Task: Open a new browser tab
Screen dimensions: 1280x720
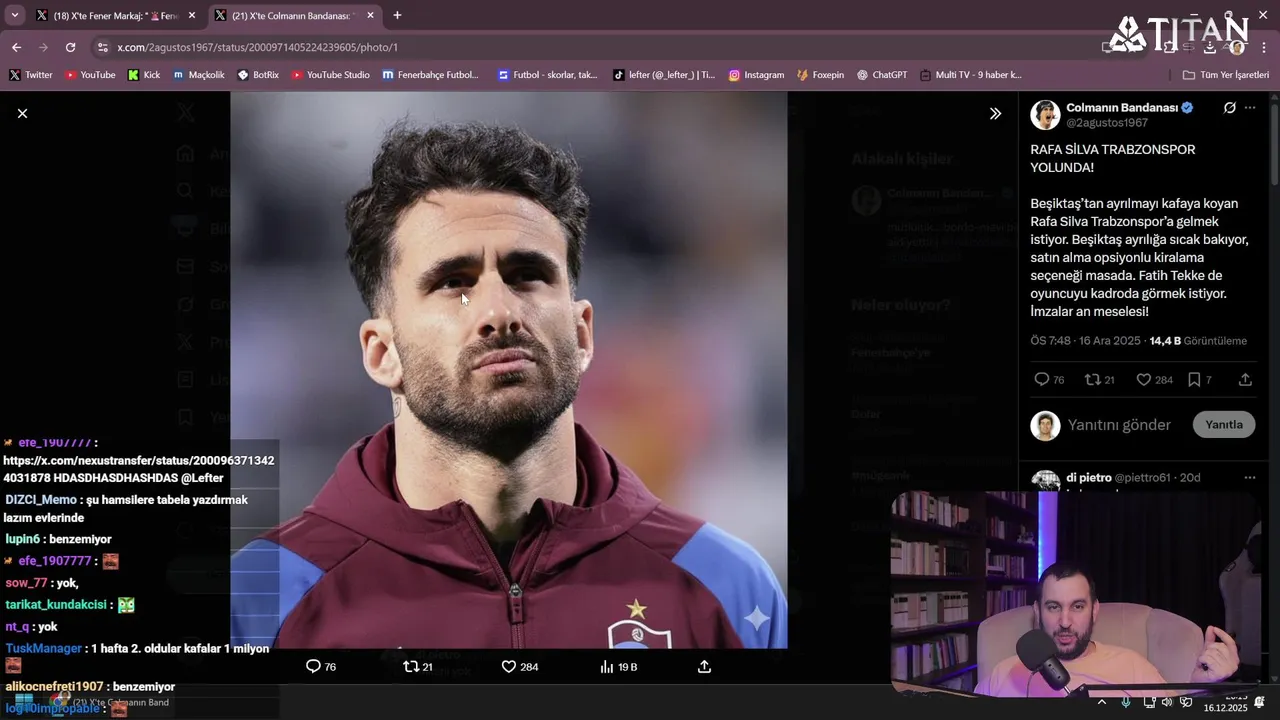Action: click(x=397, y=15)
